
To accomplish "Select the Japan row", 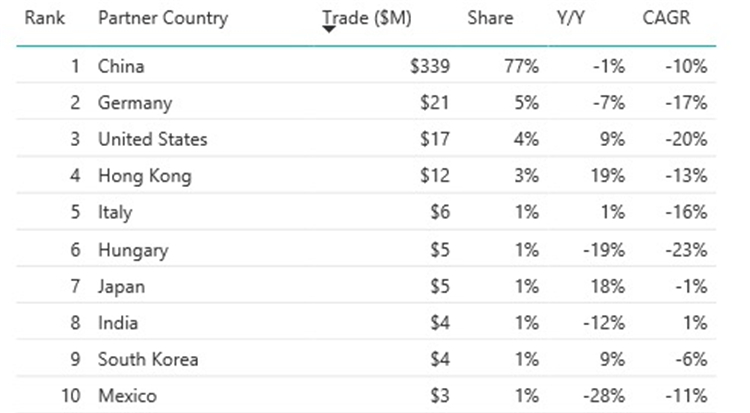I will pos(366,286).
